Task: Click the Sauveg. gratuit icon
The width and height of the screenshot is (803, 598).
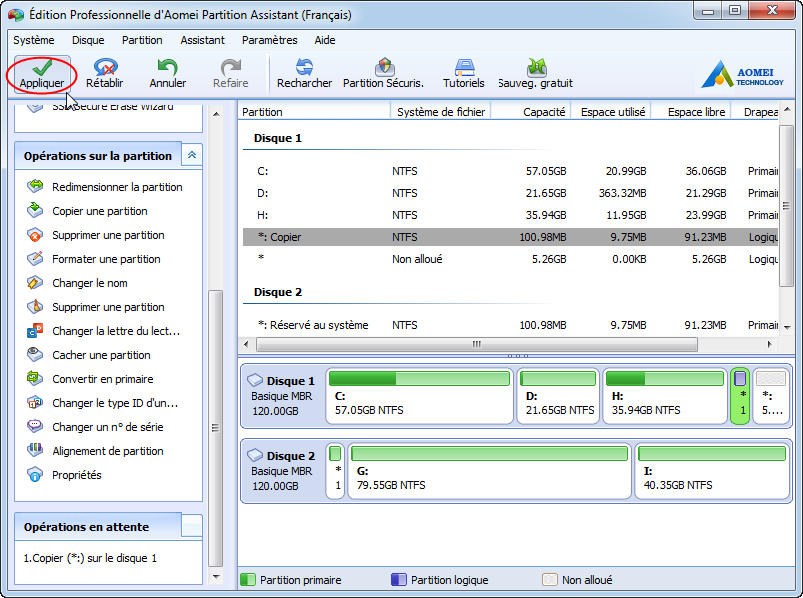Action: coord(536,67)
